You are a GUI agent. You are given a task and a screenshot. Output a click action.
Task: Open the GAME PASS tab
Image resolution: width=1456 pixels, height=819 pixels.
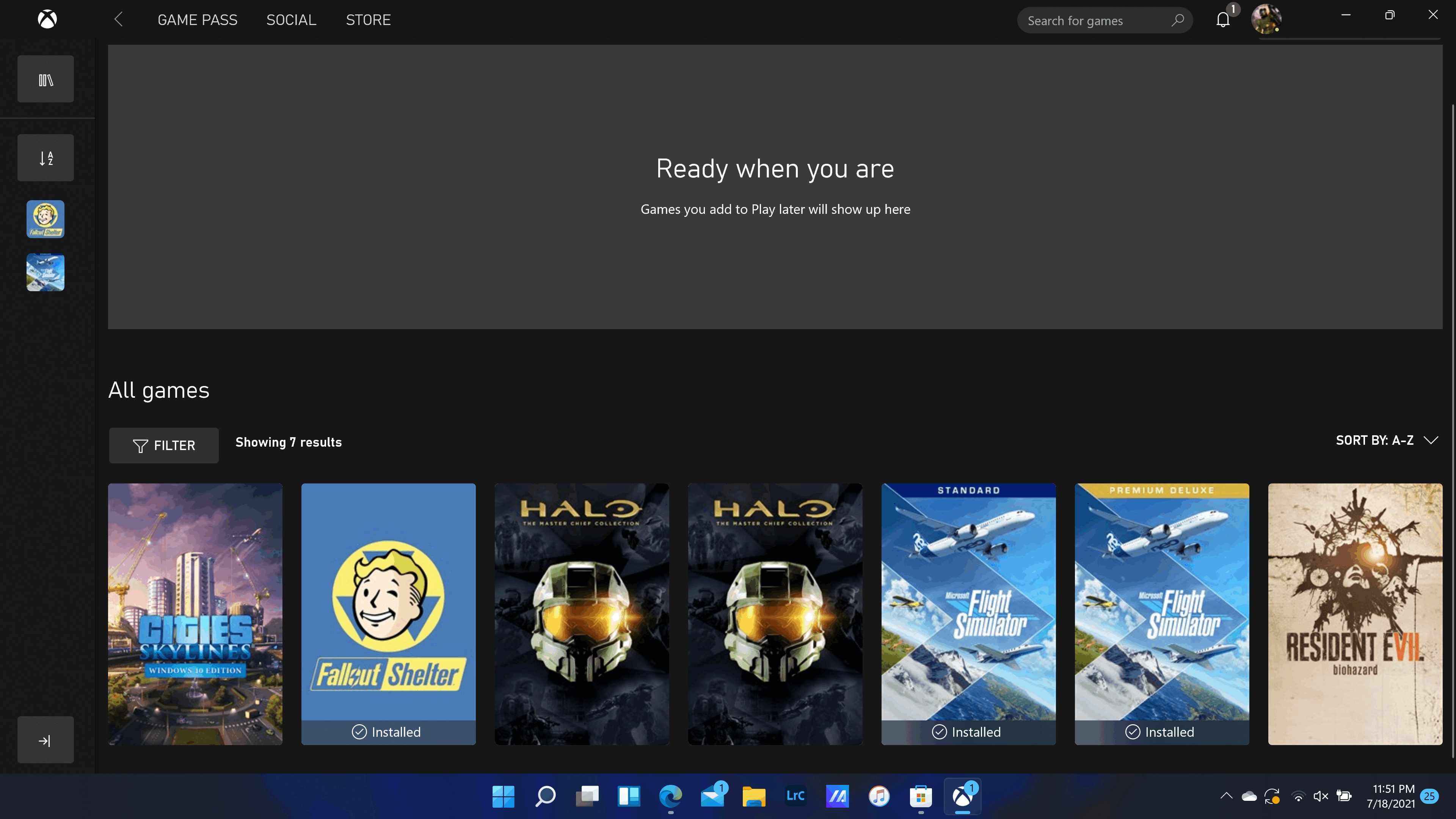197,20
